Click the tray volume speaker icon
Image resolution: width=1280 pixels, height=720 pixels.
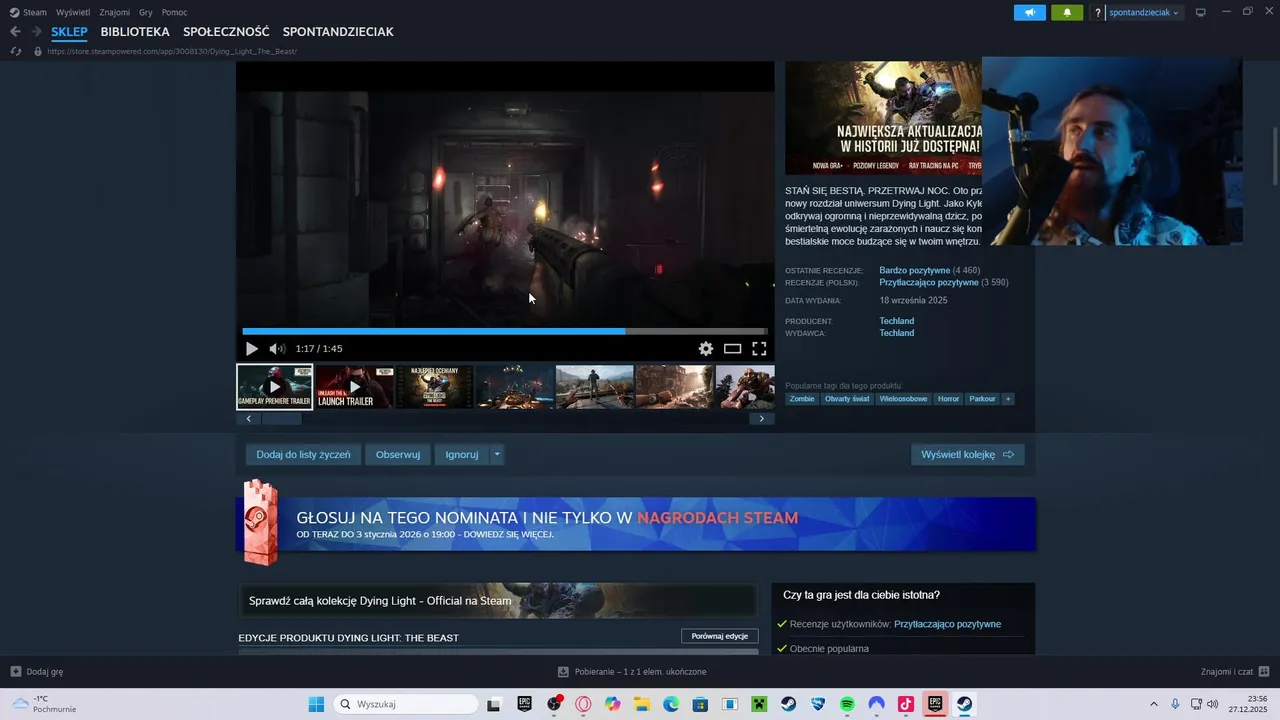[1213, 704]
